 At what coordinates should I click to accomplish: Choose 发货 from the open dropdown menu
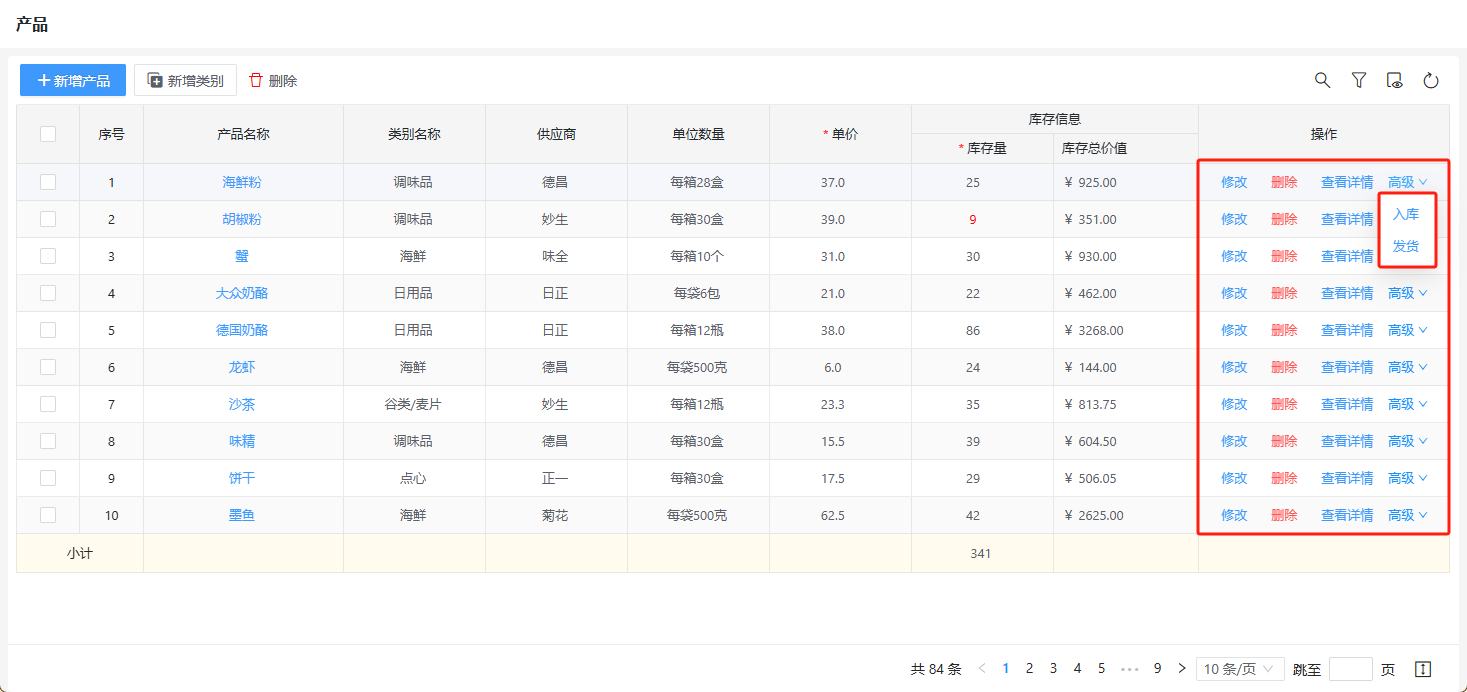coord(1405,246)
